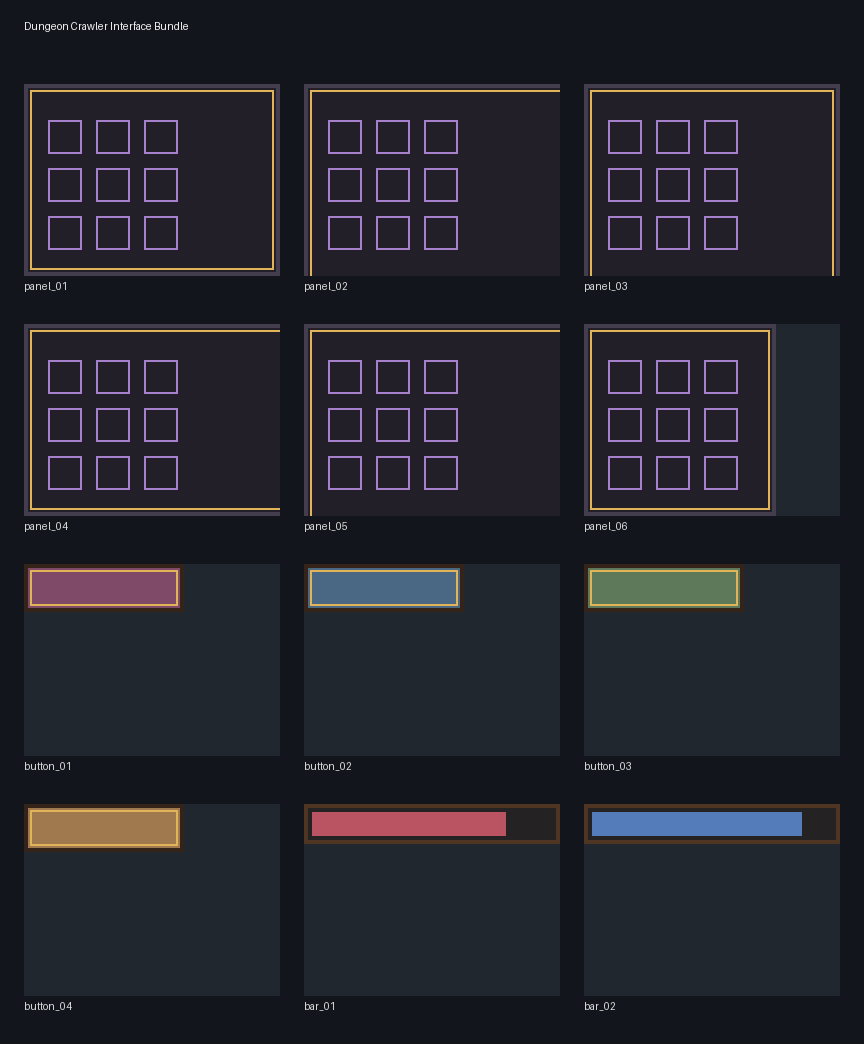
Task: Choose the tan button_04 sprite
Action: [x=104, y=828]
